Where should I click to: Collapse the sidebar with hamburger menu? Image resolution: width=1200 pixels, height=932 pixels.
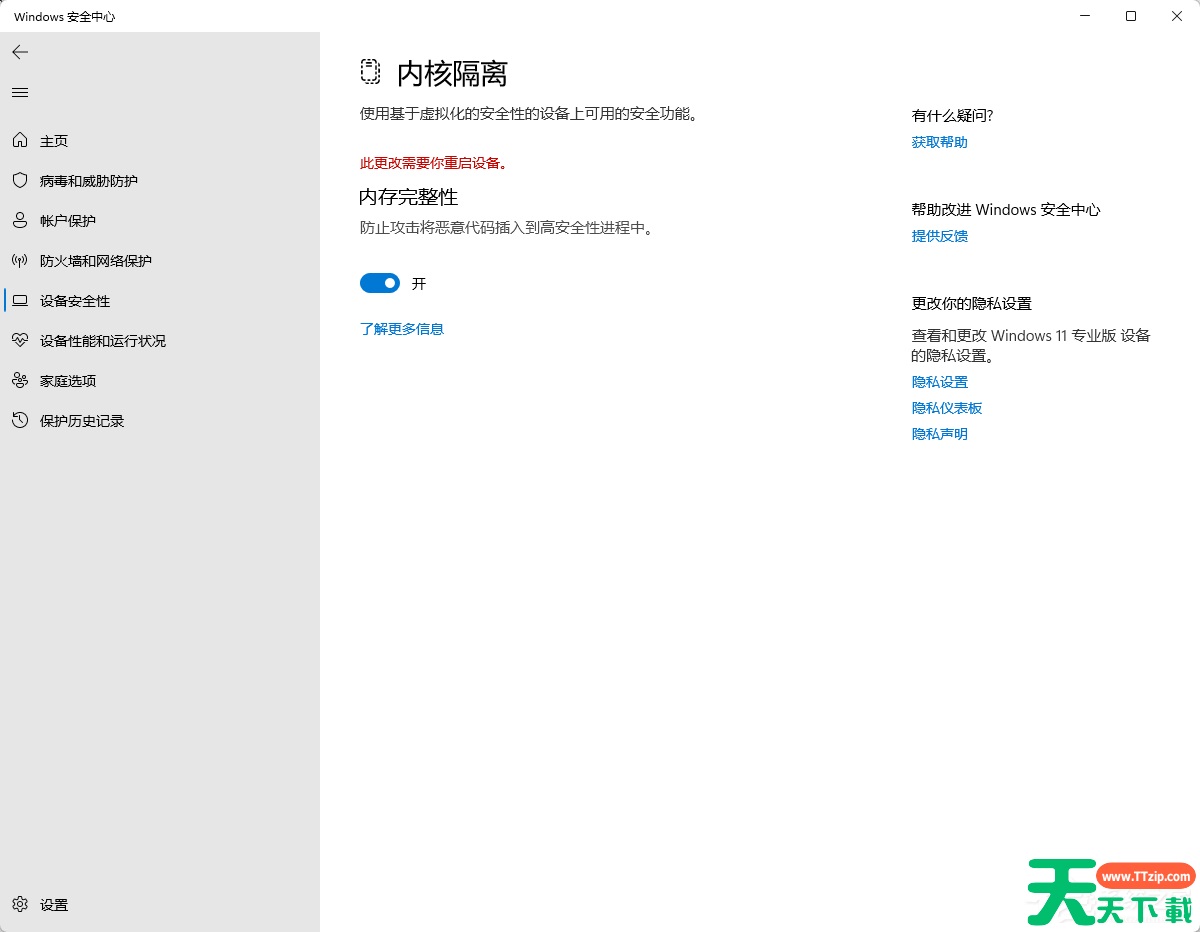click(19, 92)
